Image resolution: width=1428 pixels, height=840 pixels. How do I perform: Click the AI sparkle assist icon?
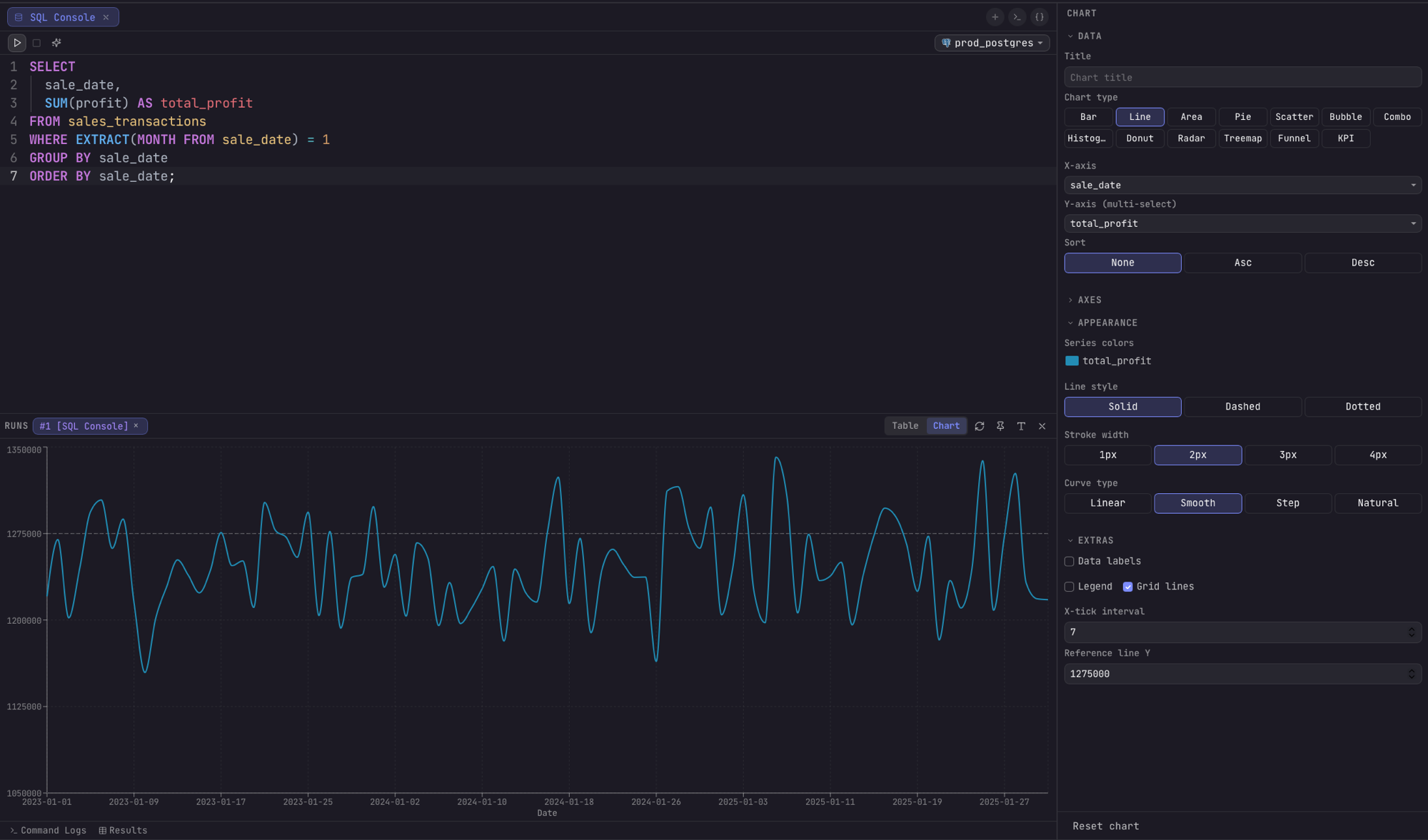pos(56,43)
